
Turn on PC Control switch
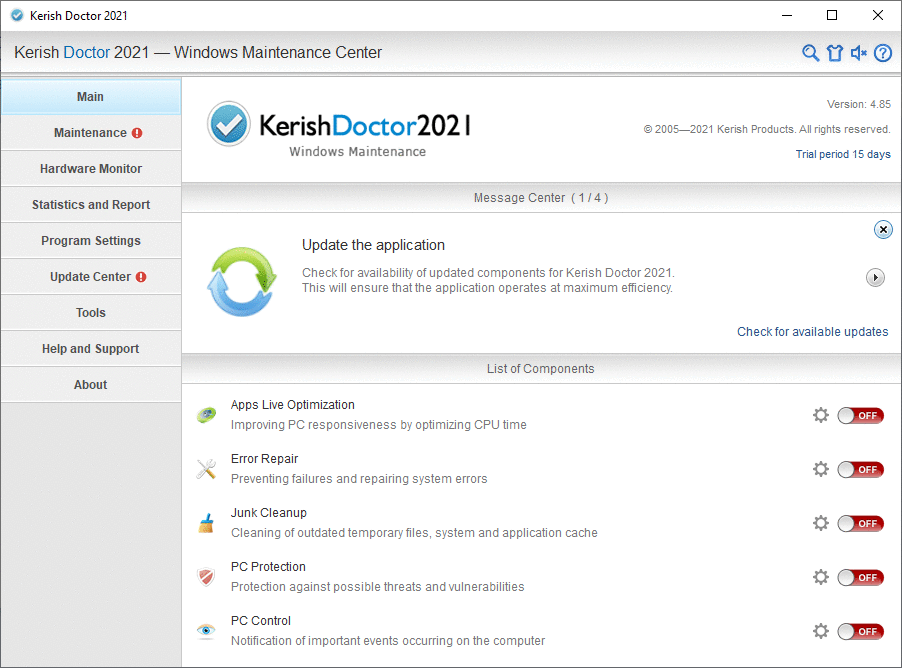click(861, 631)
